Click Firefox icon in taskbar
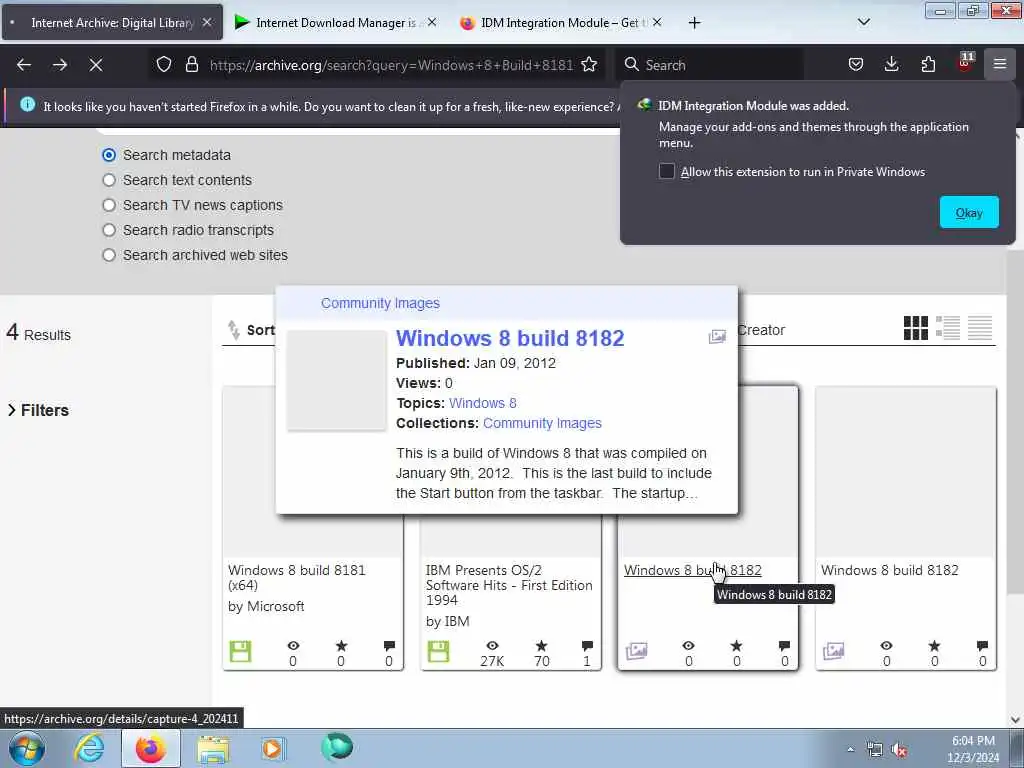Screen dimensions: 1024x768 point(150,748)
